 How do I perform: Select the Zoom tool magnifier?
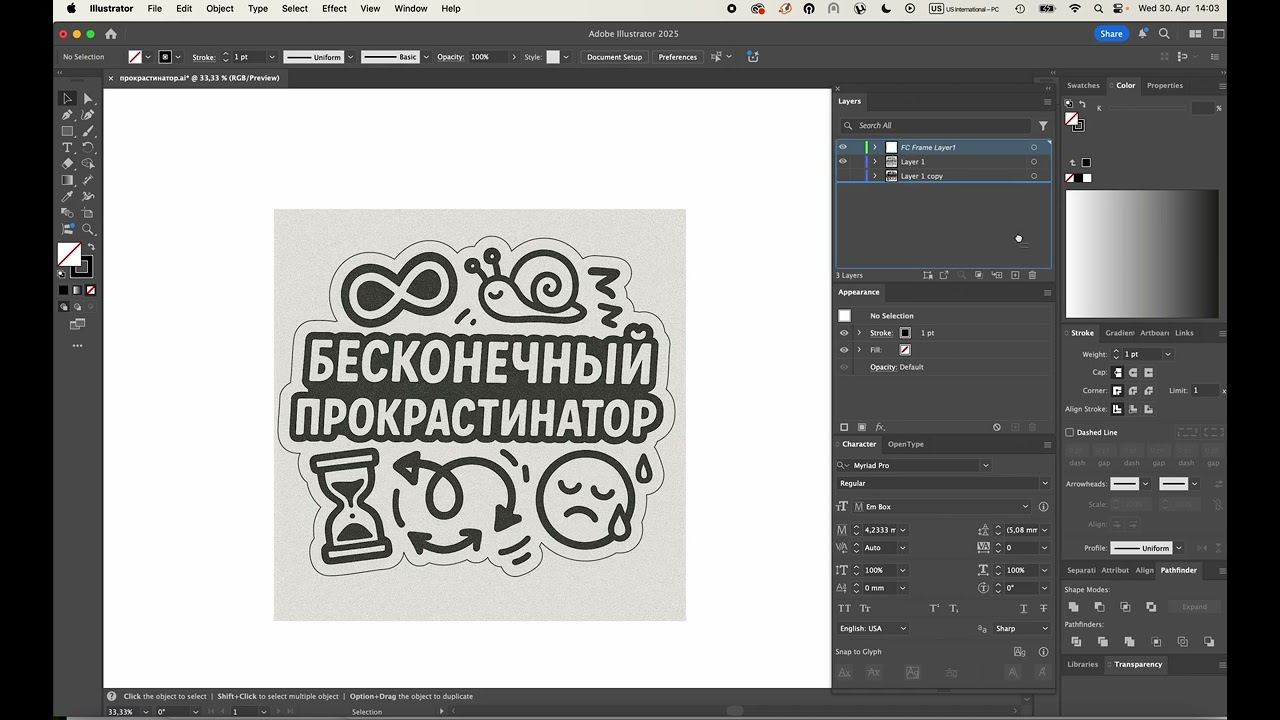(x=88, y=229)
